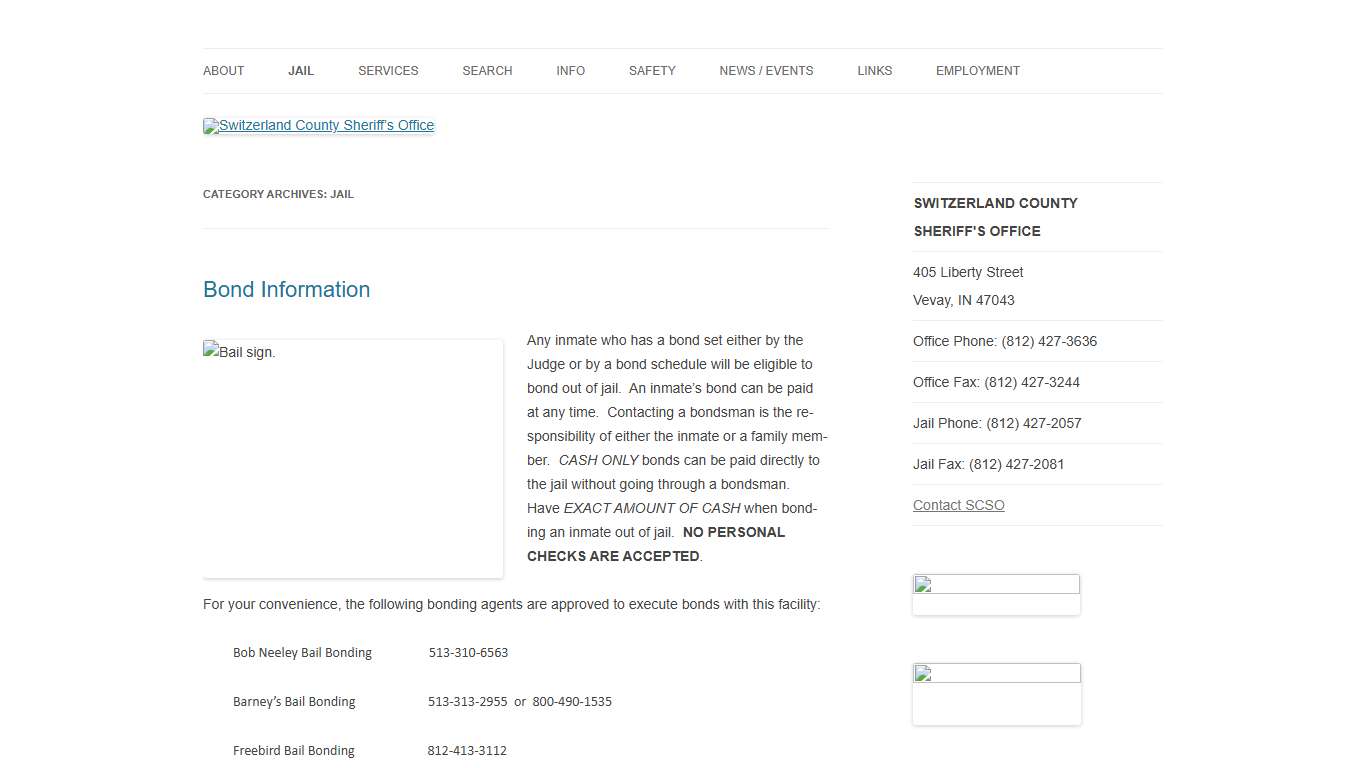Go to the Search page
Screen dimensions: 1366x768
pyautogui.click(x=487, y=71)
